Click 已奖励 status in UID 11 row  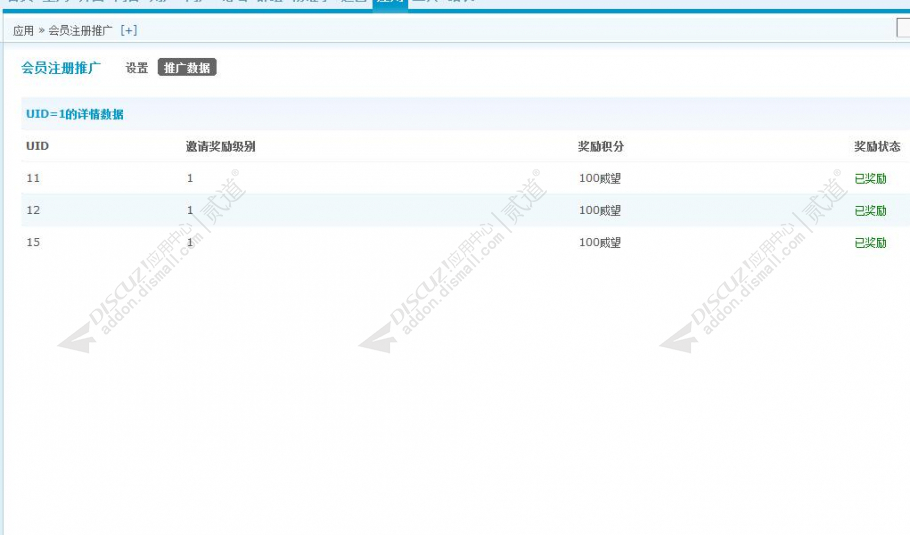pyautogui.click(x=871, y=179)
